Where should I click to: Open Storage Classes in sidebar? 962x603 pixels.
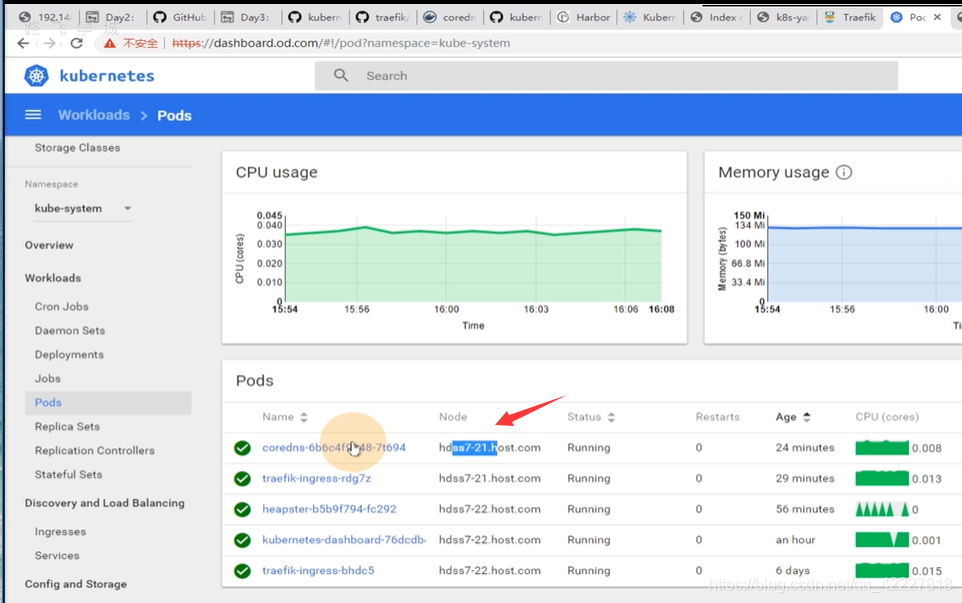tap(77, 147)
